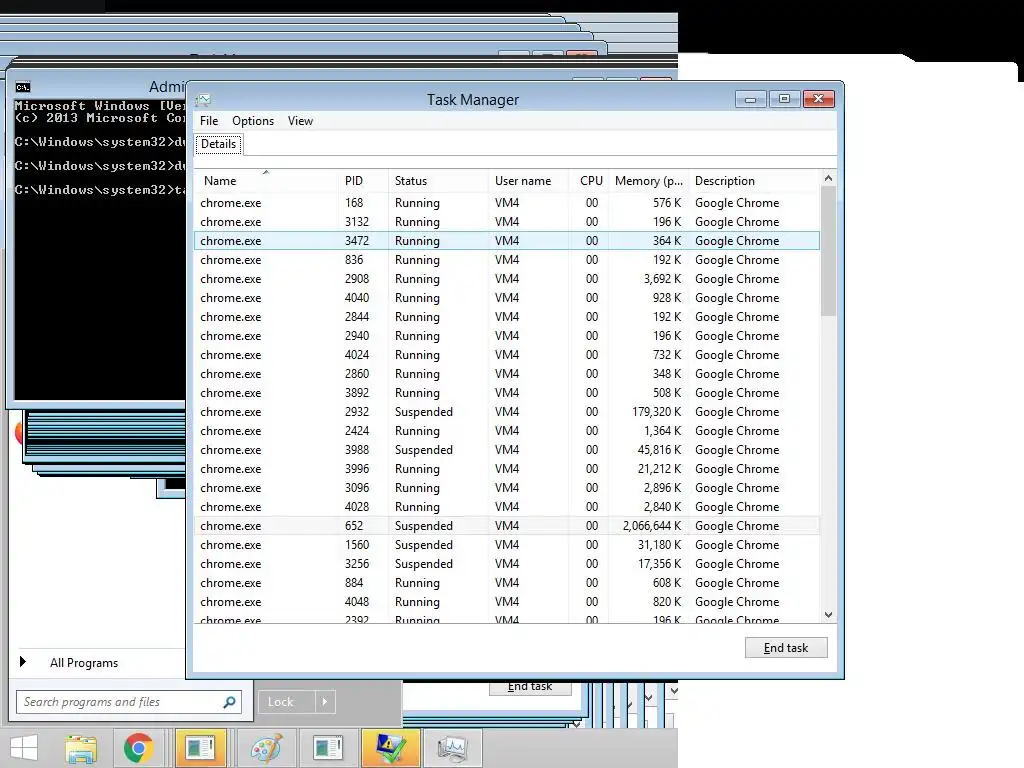
Task: Open the File menu in Task Manager
Action: [x=209, y=121]
